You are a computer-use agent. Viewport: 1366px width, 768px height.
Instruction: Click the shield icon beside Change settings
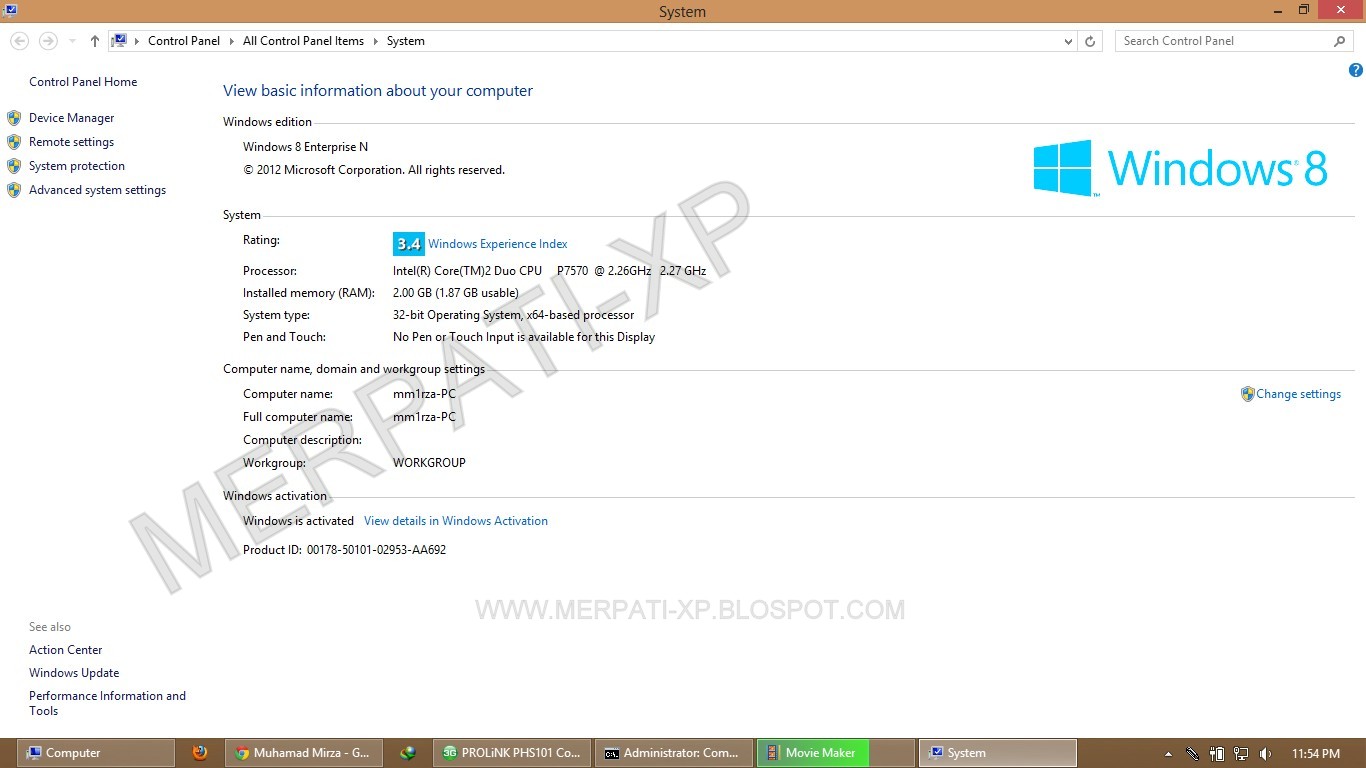pyautogui.click(x=1247, y=394)
